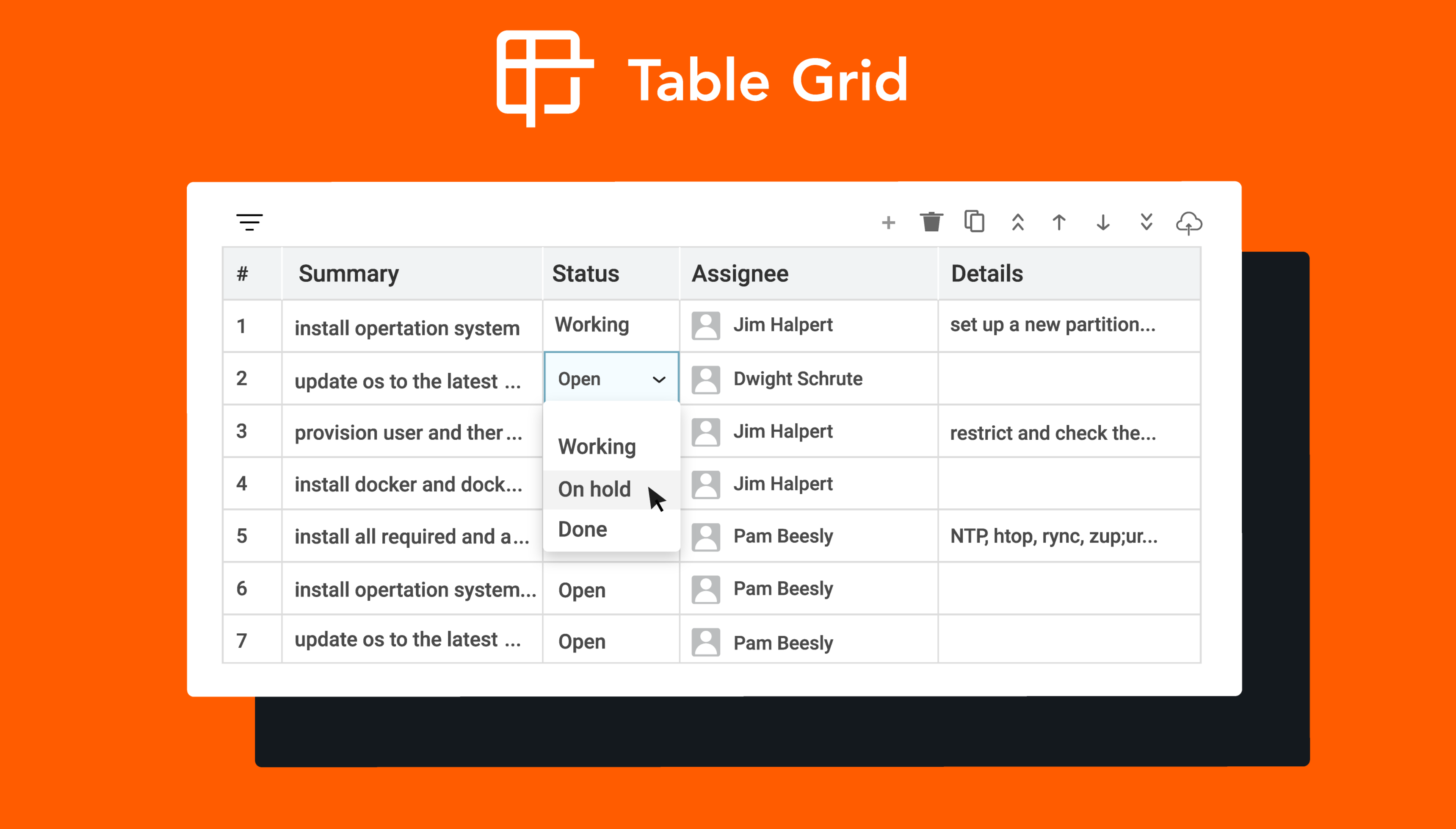The image size is (1456, 829).
Task: Click the Summary column header
Action: (349, 274)
